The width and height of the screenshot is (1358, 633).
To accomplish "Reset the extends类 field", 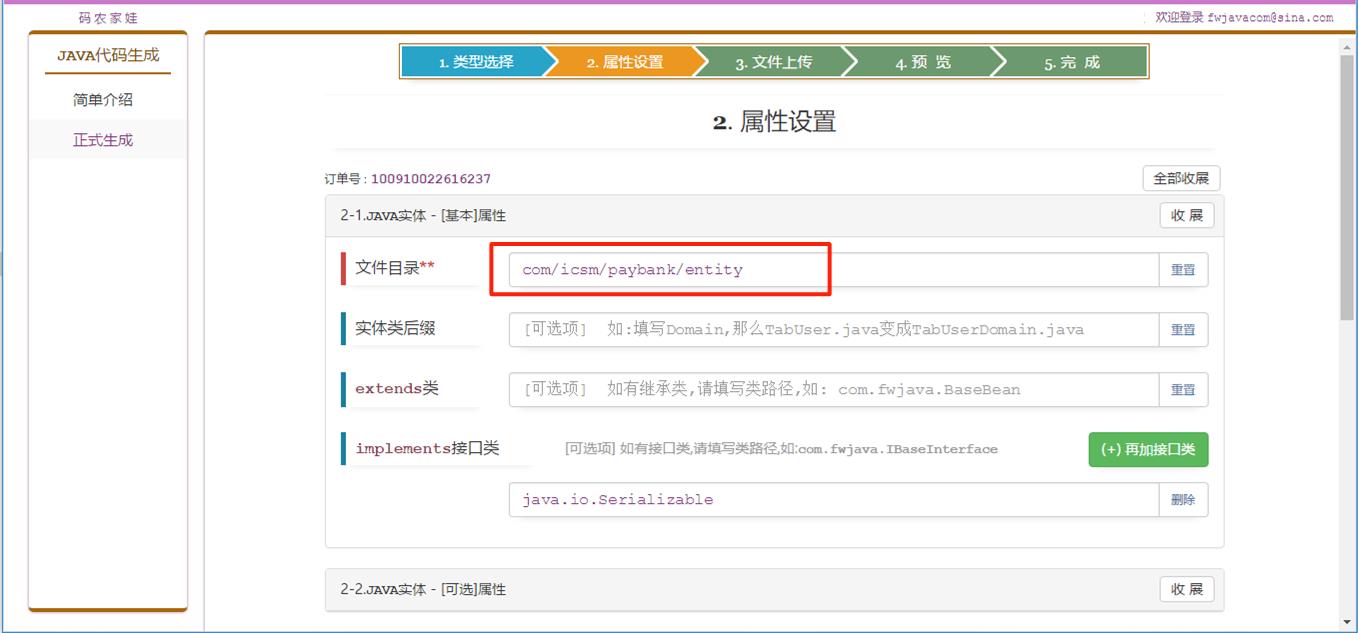I will 1183,390.
